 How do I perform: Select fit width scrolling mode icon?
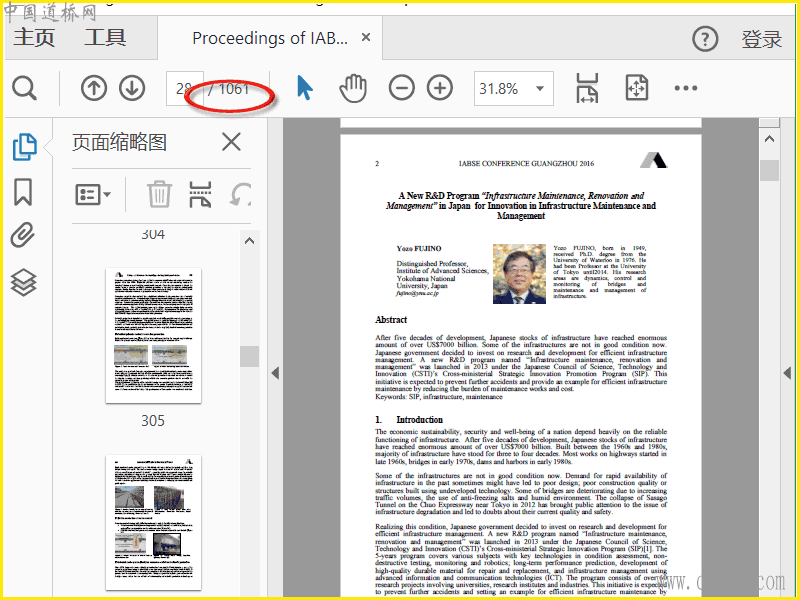tap(587, 88)
